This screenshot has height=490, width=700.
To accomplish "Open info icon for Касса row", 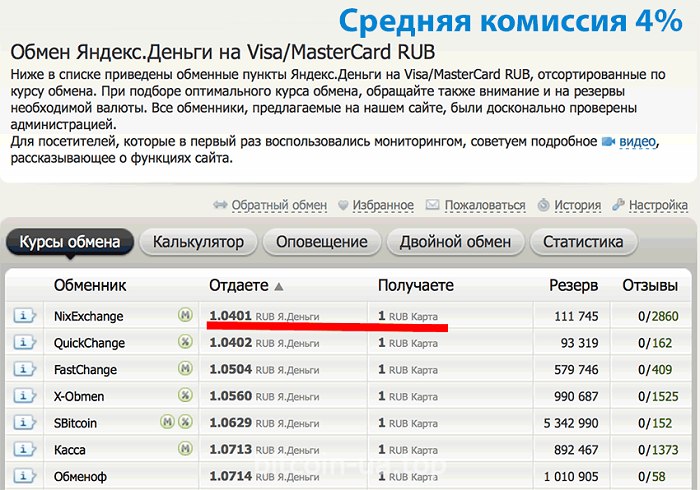I will pos(25,450).
